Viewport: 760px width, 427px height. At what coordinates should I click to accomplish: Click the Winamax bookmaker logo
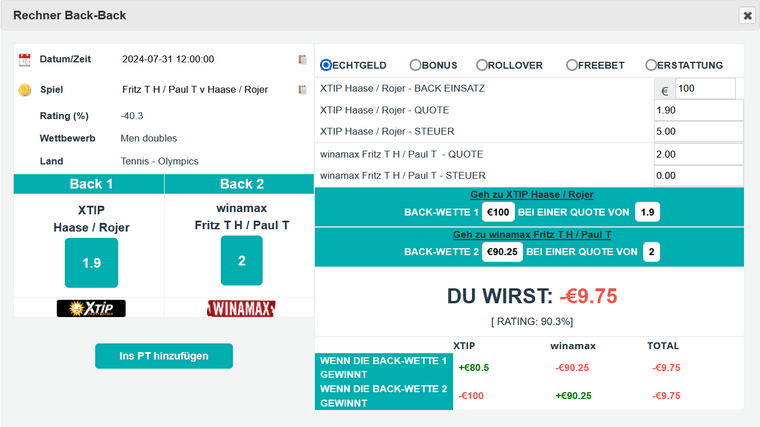point(241,308)
